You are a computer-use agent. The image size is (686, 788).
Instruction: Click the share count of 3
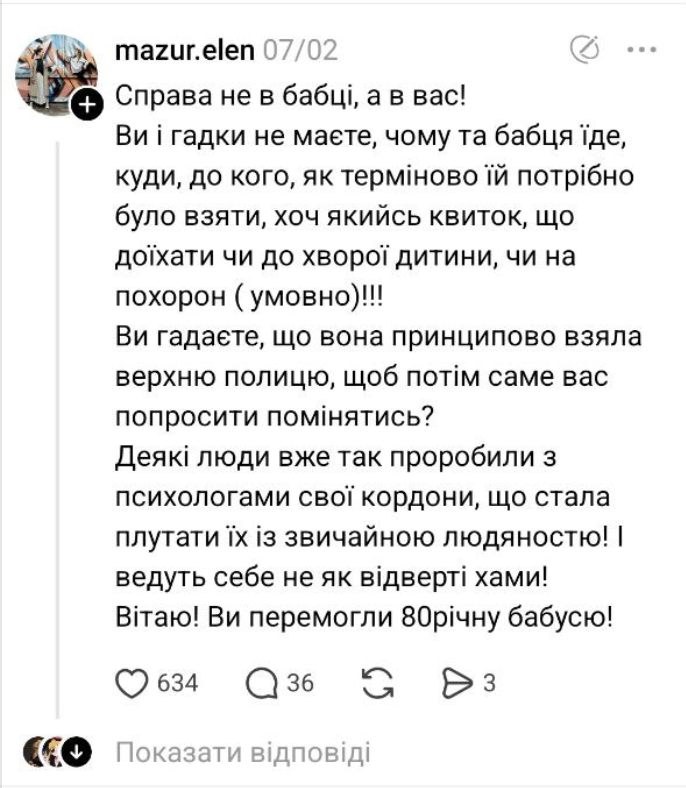click(489, 684)
